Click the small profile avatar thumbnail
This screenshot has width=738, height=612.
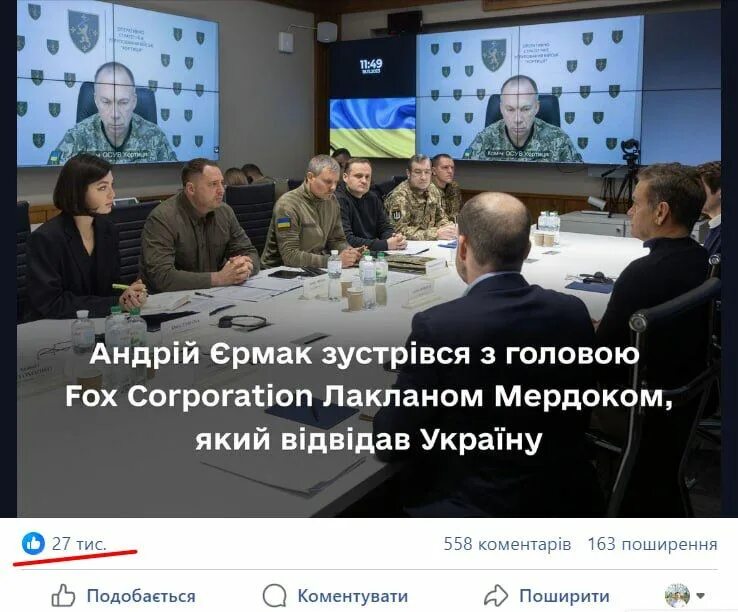(x=677, y=595)
